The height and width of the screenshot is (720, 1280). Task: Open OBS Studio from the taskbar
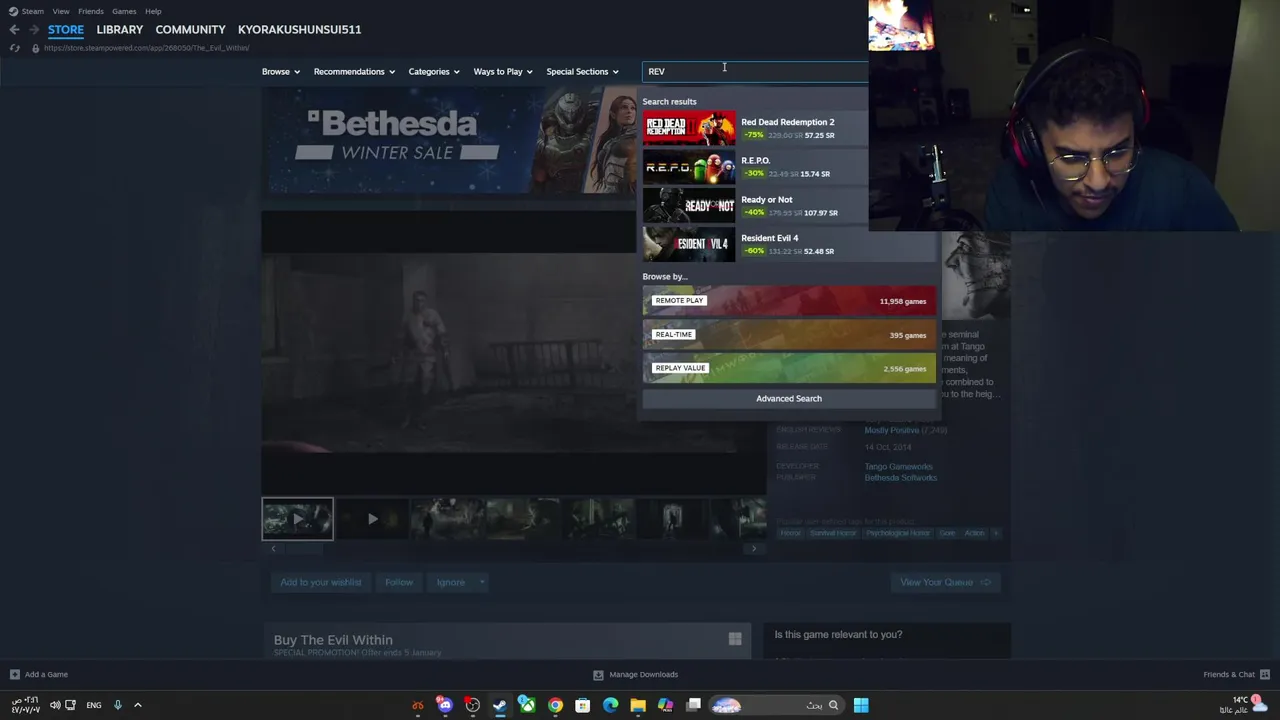(472, 705)
